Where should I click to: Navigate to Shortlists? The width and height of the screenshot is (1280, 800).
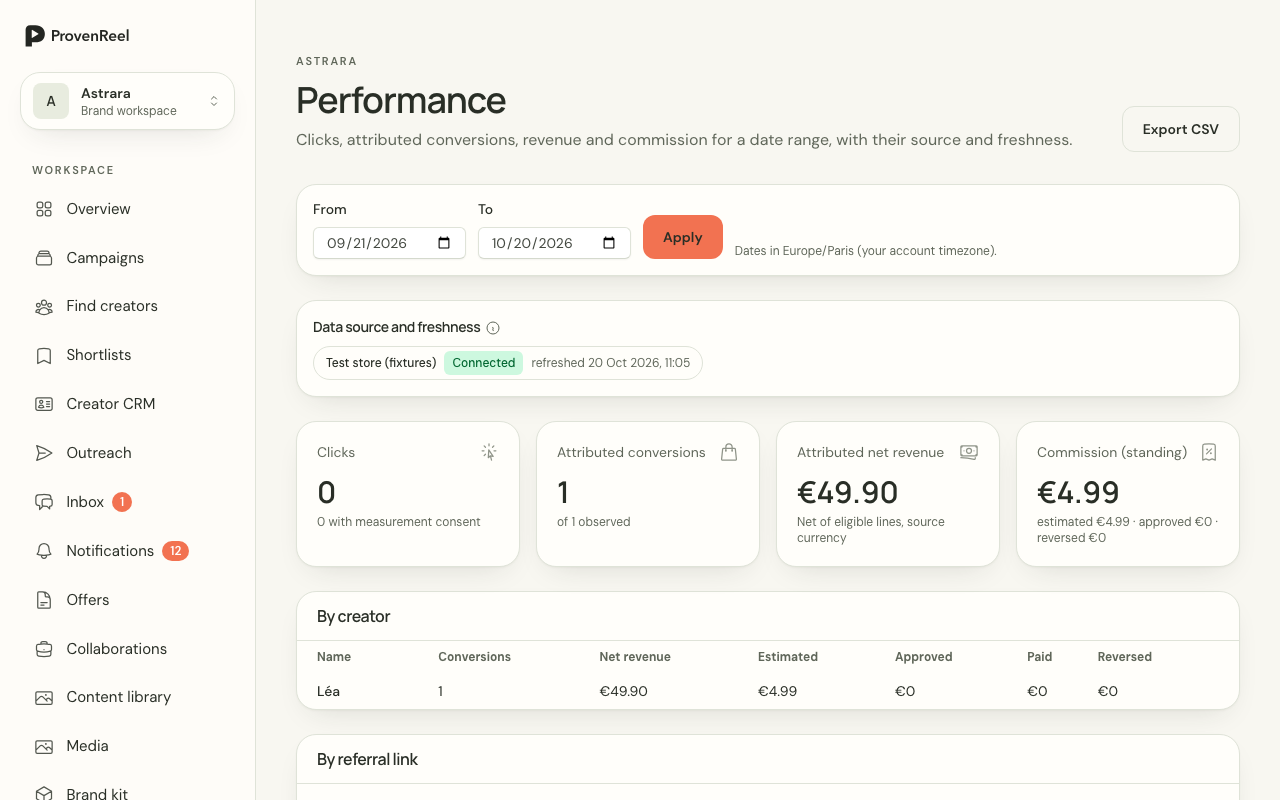pos(99,355)
